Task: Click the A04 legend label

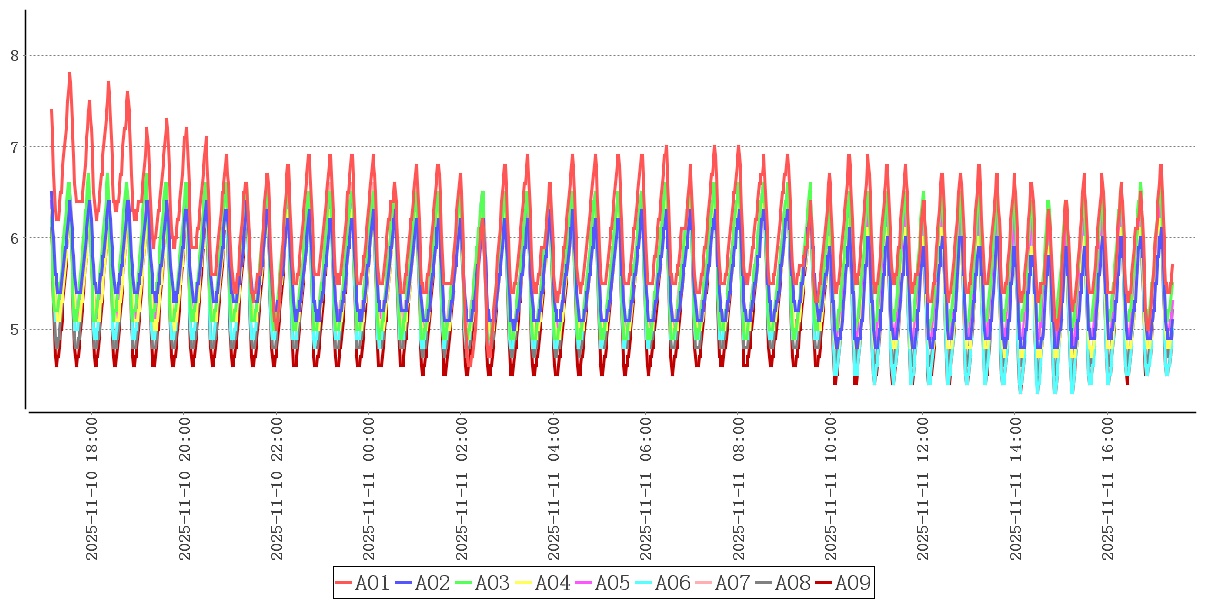Action: (552, 583)
